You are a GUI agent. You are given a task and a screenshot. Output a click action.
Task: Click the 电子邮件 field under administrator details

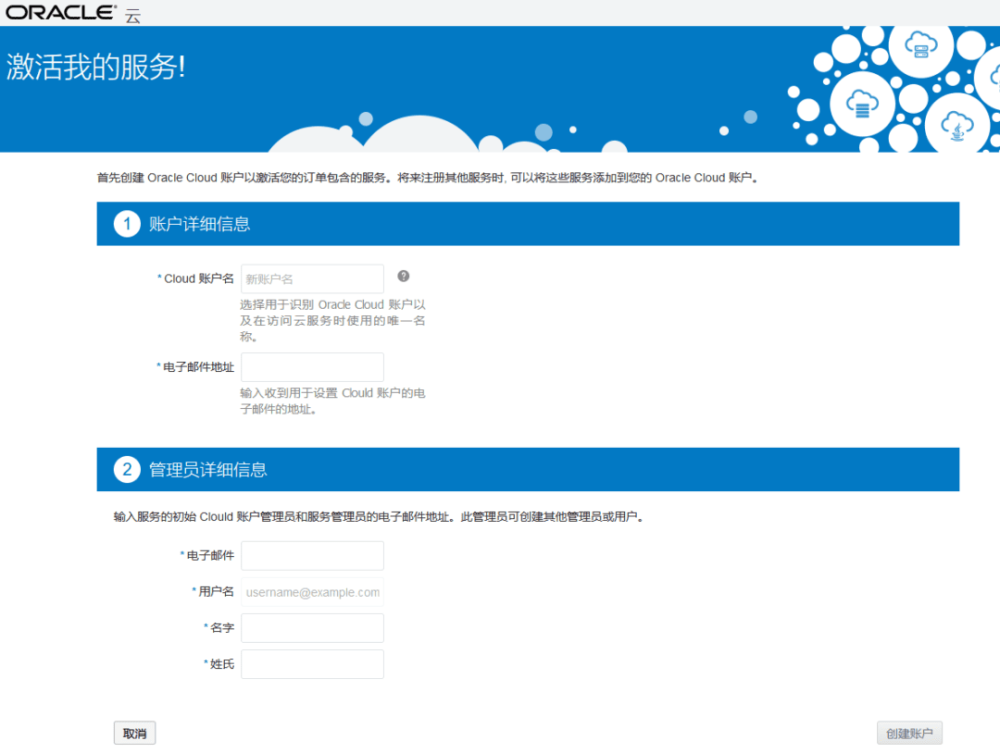click(x=312, y=556)
